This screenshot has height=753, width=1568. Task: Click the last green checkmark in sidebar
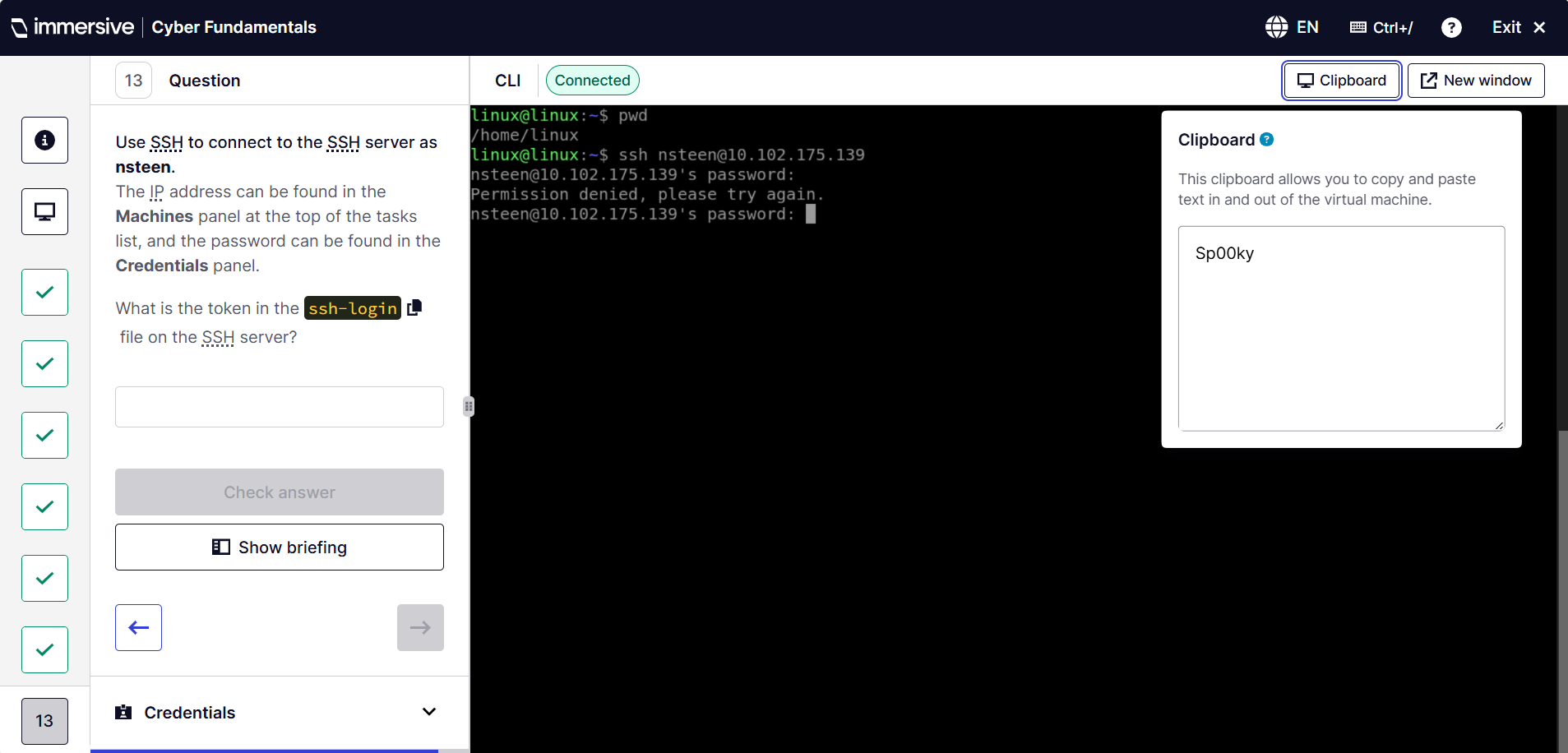(x=44, y=649)
